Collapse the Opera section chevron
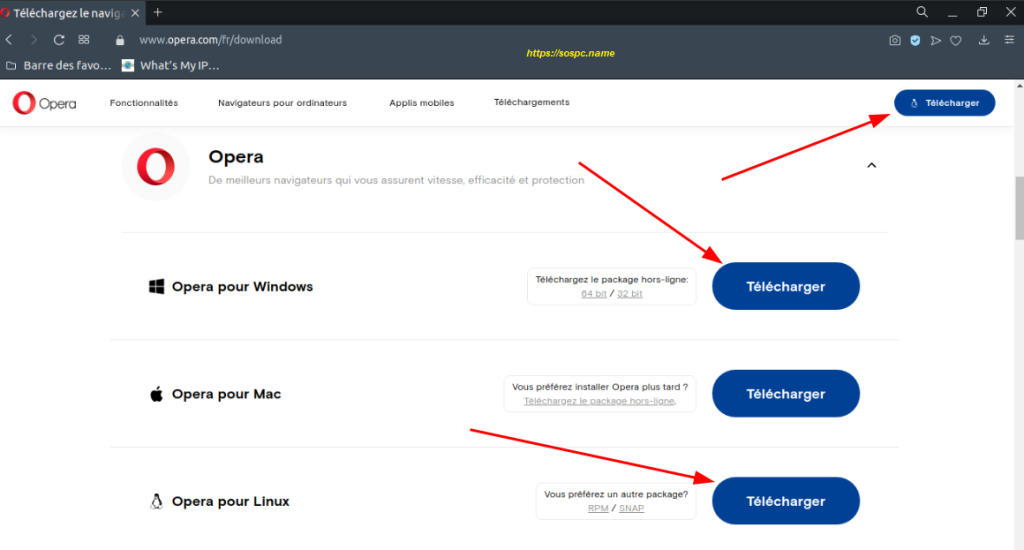Viewport: 1024px width, 550px height. 871,165
